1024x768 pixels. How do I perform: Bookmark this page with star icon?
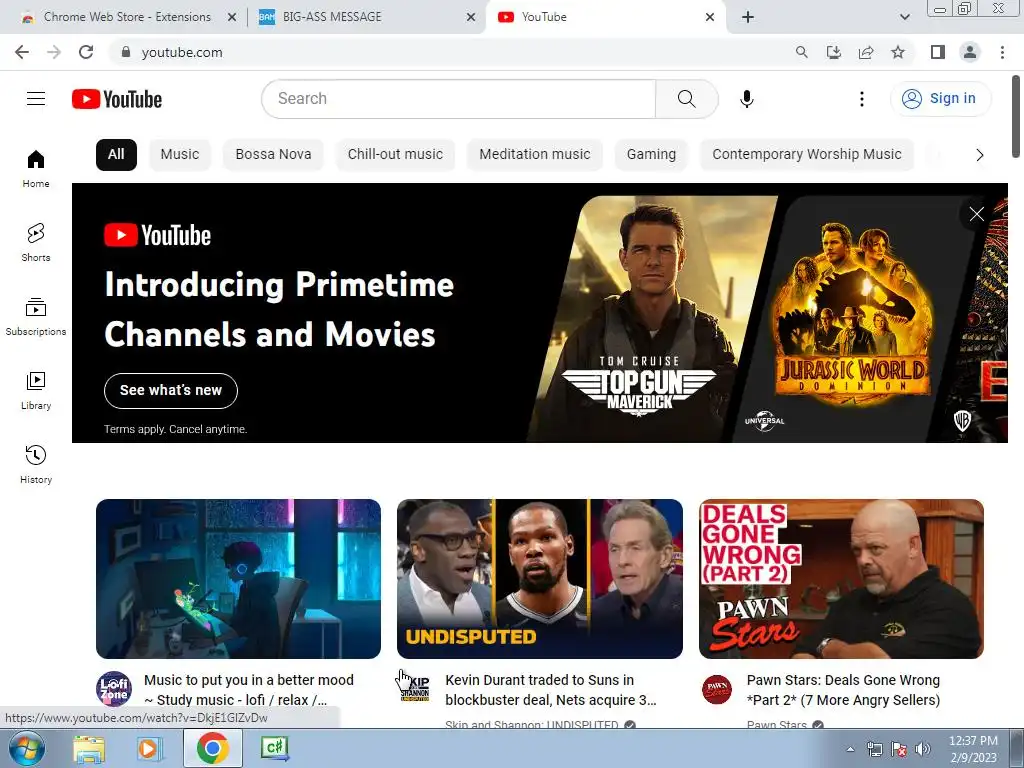898,52
